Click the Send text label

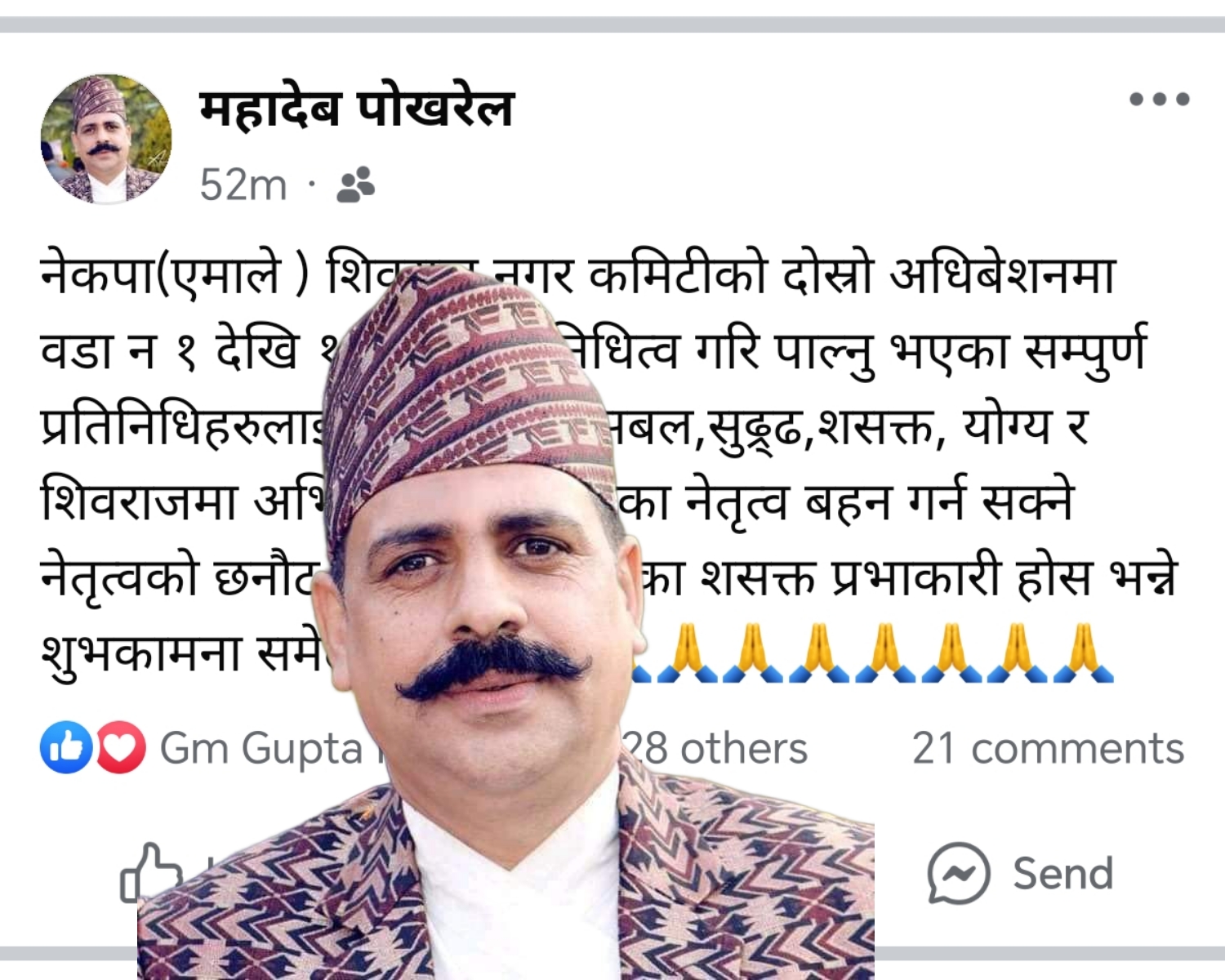tap(1062, 873)
